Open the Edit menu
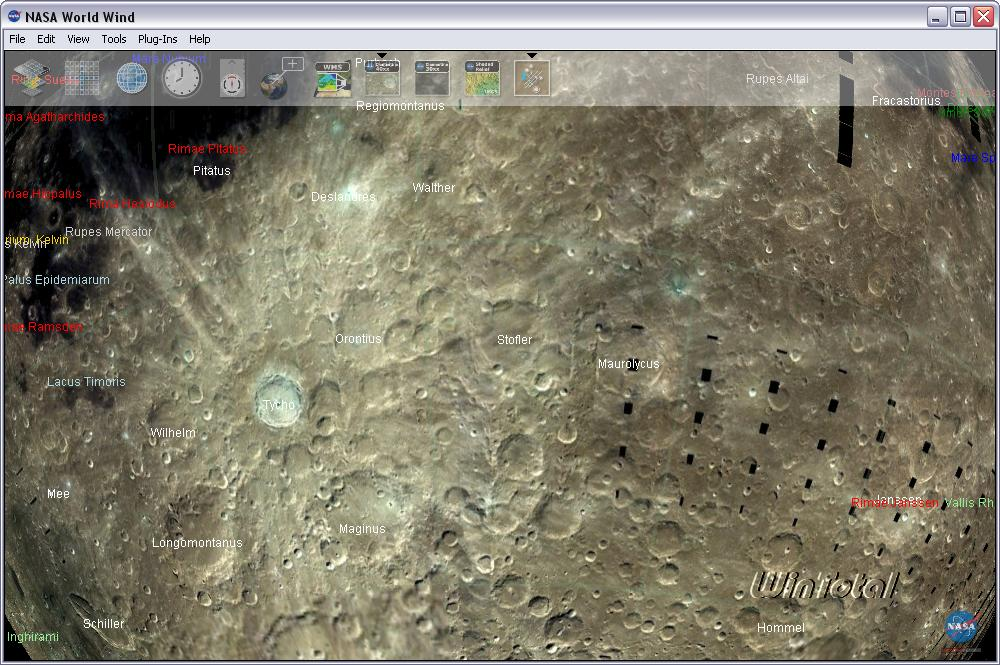Screen dimensions: 1000x665 coord(46,39)
